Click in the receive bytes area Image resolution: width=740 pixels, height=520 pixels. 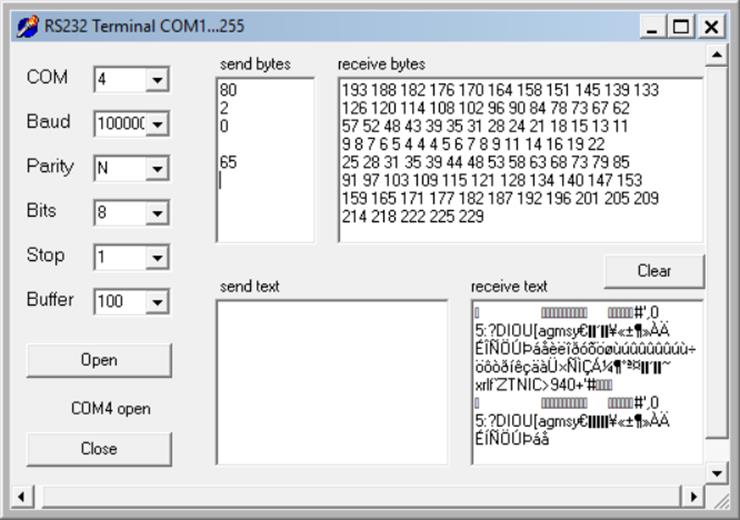(x=520, y=160)
